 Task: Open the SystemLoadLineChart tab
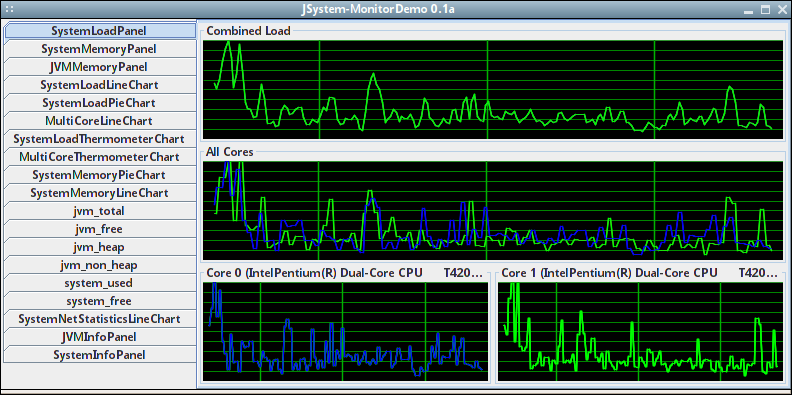[100, 85]
